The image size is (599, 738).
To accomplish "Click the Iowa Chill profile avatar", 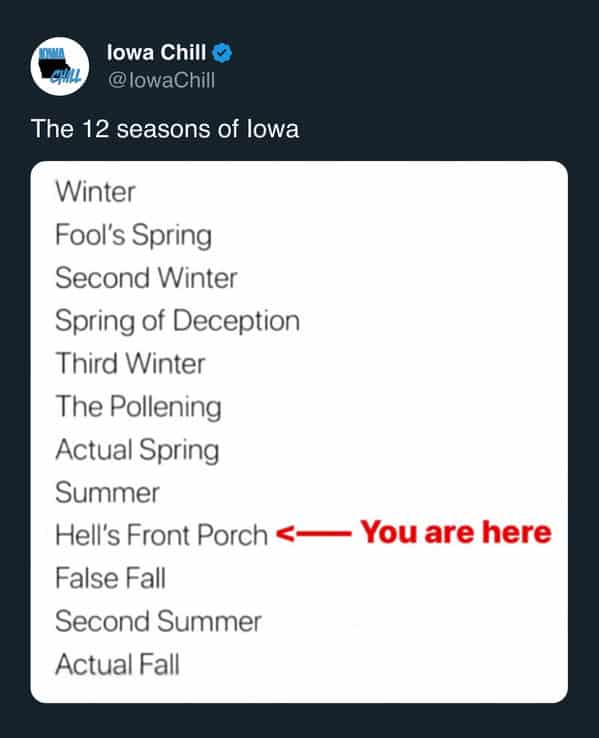I will [x=60, y=66].
